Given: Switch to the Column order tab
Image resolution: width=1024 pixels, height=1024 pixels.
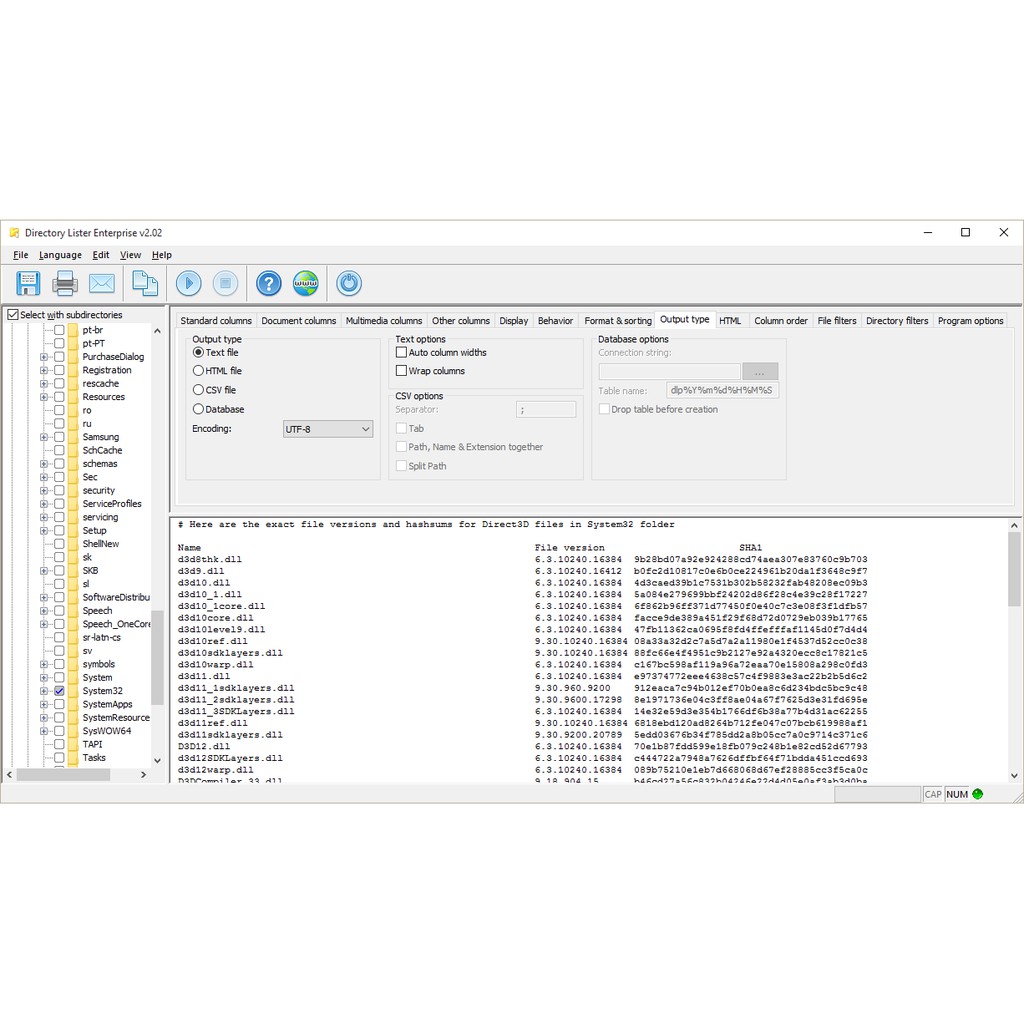Looking at the screenshot, I should [780, 321].
